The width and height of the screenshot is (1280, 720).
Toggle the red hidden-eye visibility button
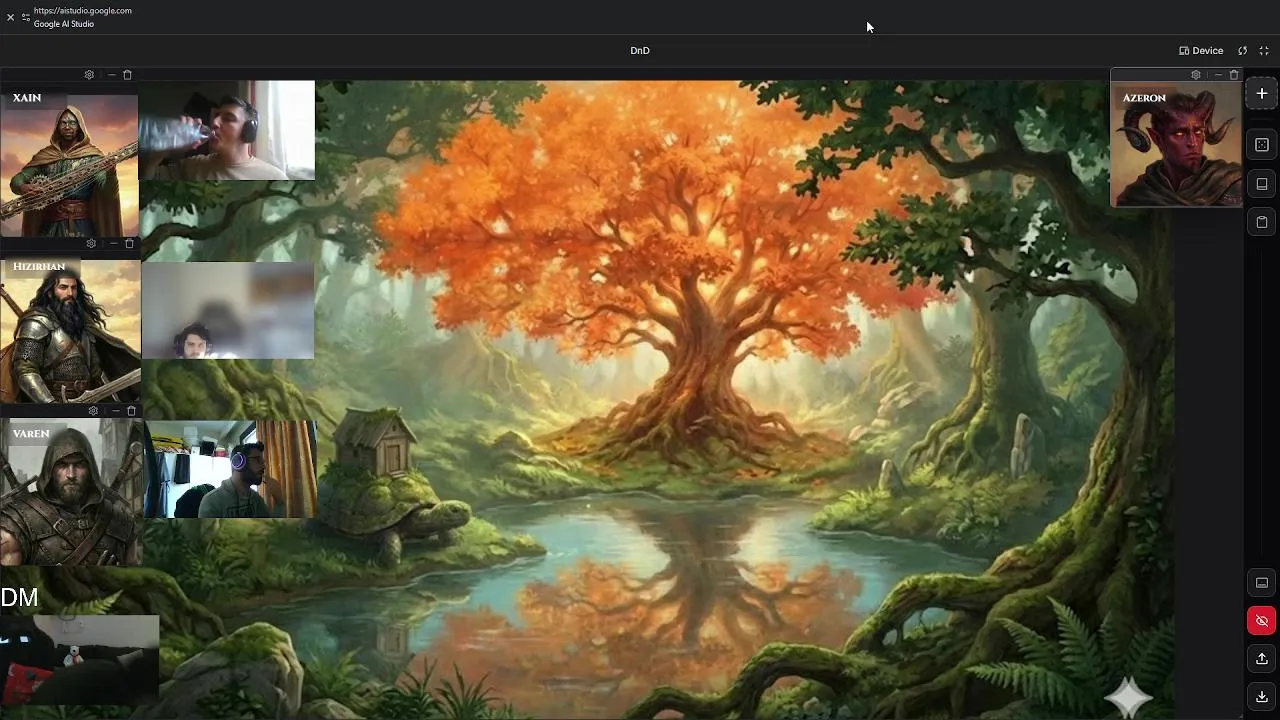[1262, 621]
